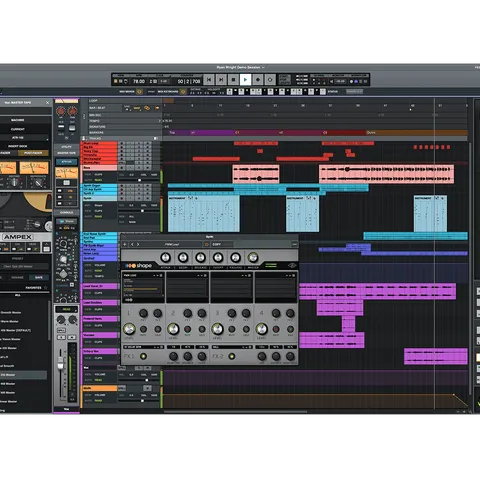480x480 pixels.
Task: Select the Bass track header
Action: 99,168
